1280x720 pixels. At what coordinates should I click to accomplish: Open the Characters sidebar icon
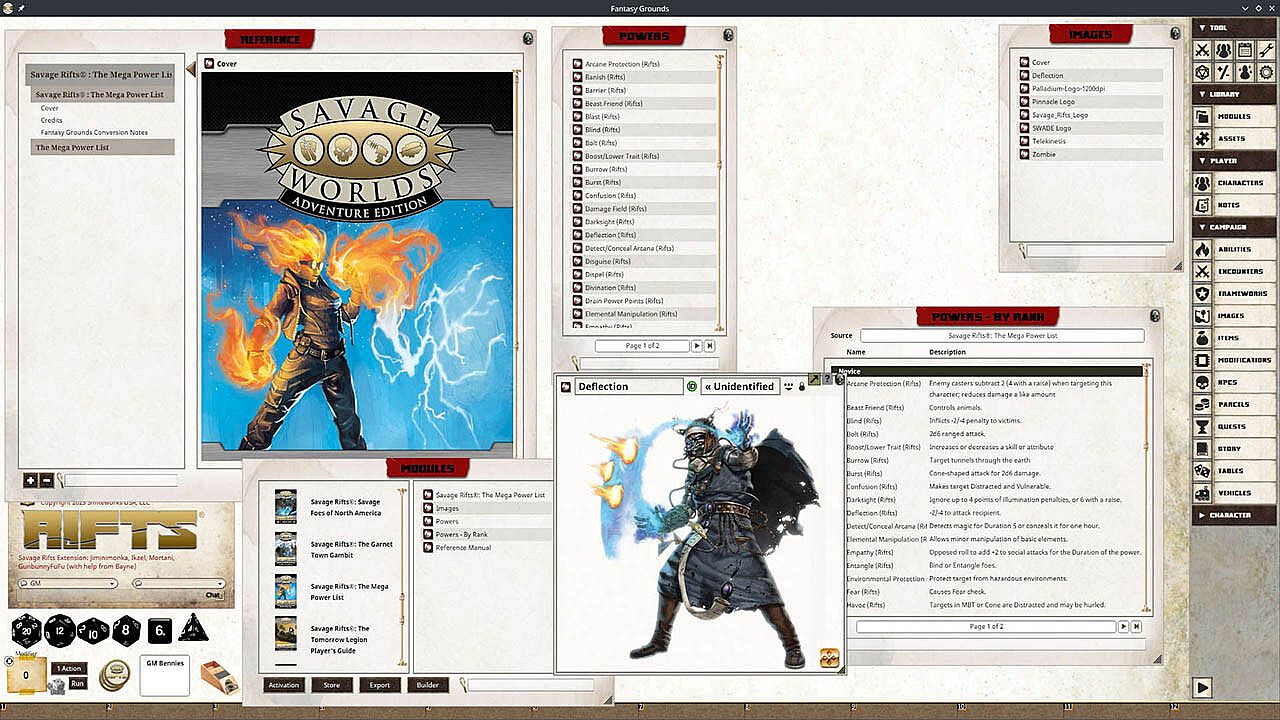(1202, 183)
